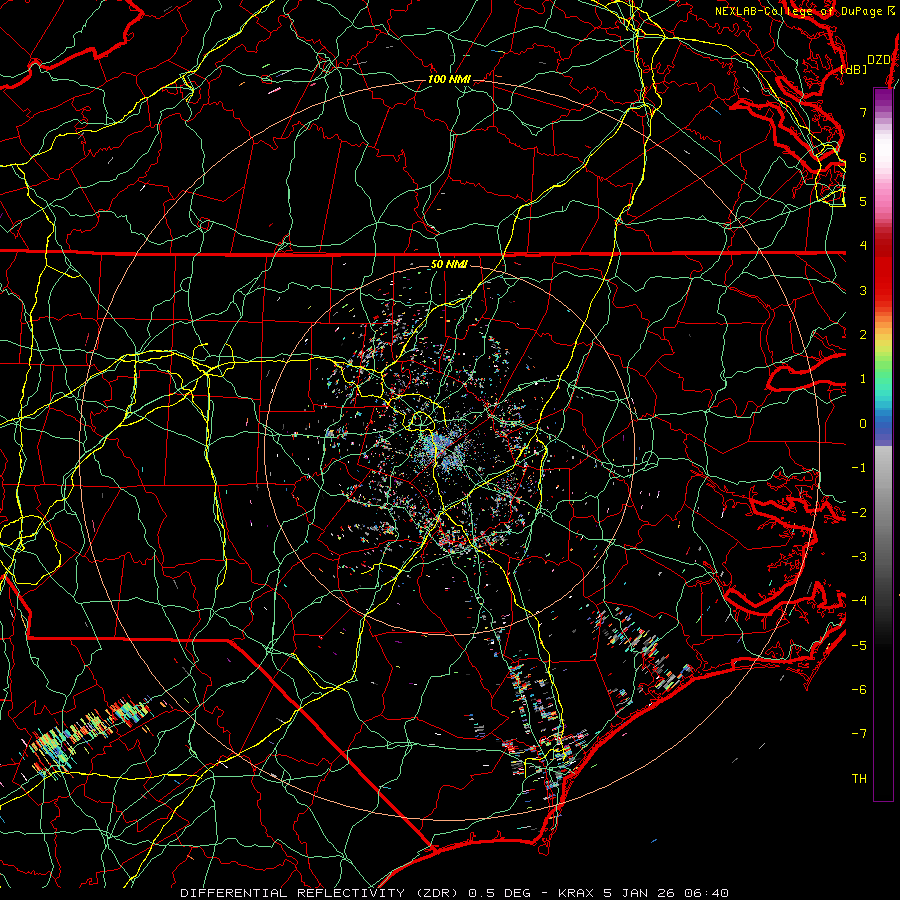The height and width of the screenshot is (900, 900).
Task: Click the 4 value on color scale
Action: click(x=863, y=246)
